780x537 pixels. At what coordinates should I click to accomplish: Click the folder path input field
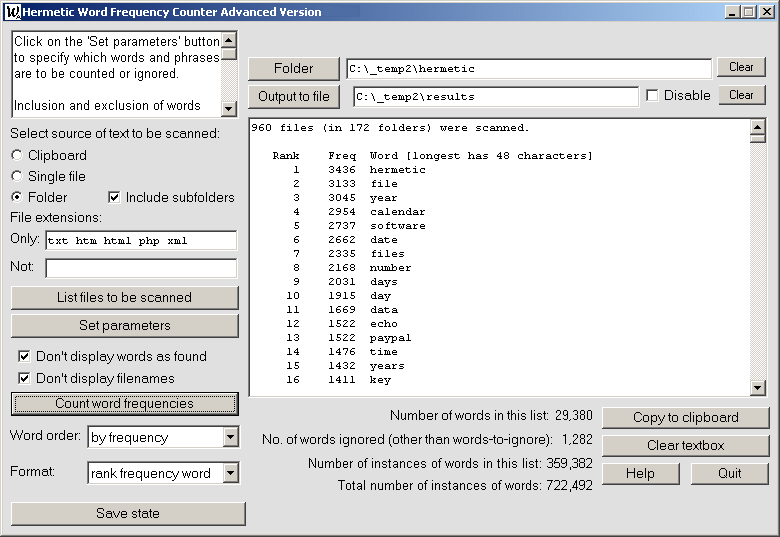[x=529, y=69]
